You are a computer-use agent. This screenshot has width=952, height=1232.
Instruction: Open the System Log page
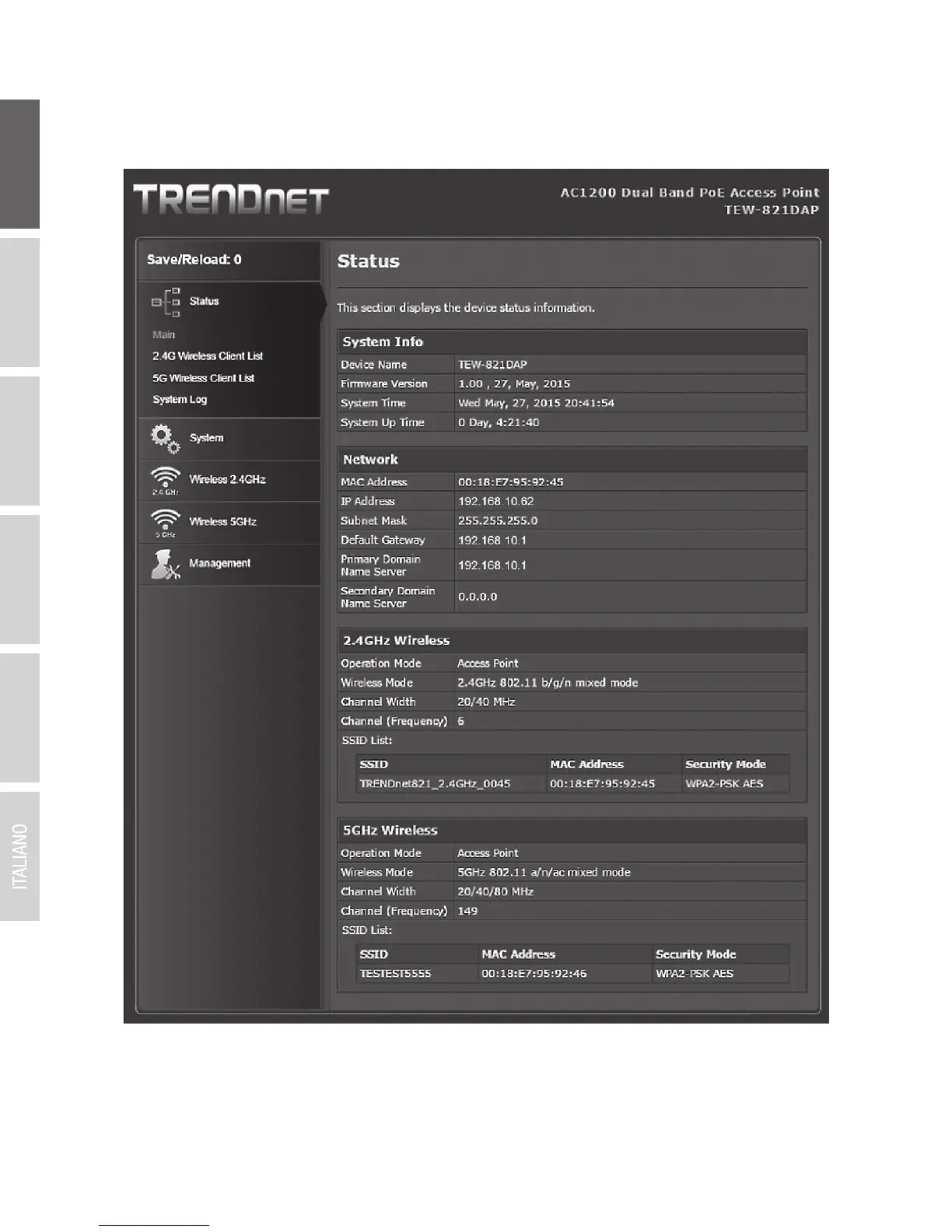point(180,400)
